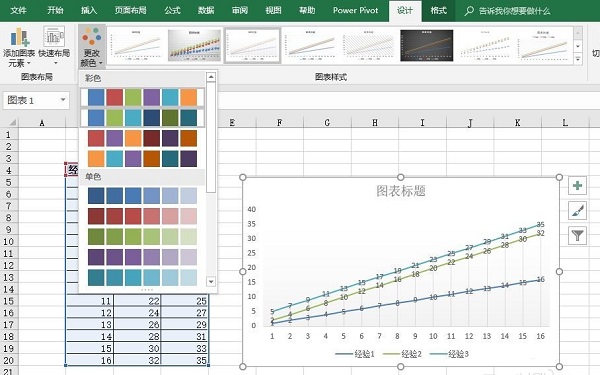This screenshot has height=375, width=600.
Task: Open the 帮助 ribbon tab
Action: click(x=307, y=11)
